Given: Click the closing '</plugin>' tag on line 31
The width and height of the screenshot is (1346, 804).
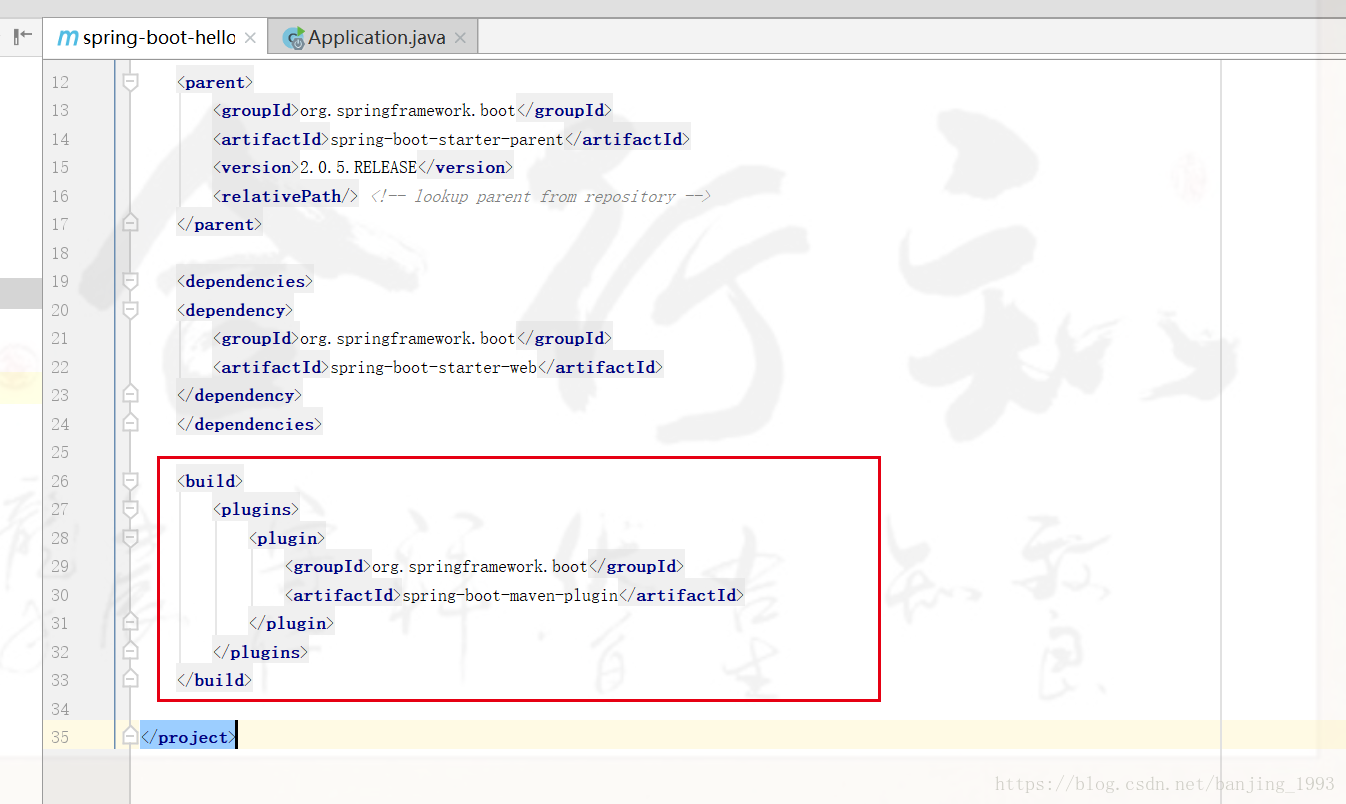Looking at the screenshot, I should 292,623.
